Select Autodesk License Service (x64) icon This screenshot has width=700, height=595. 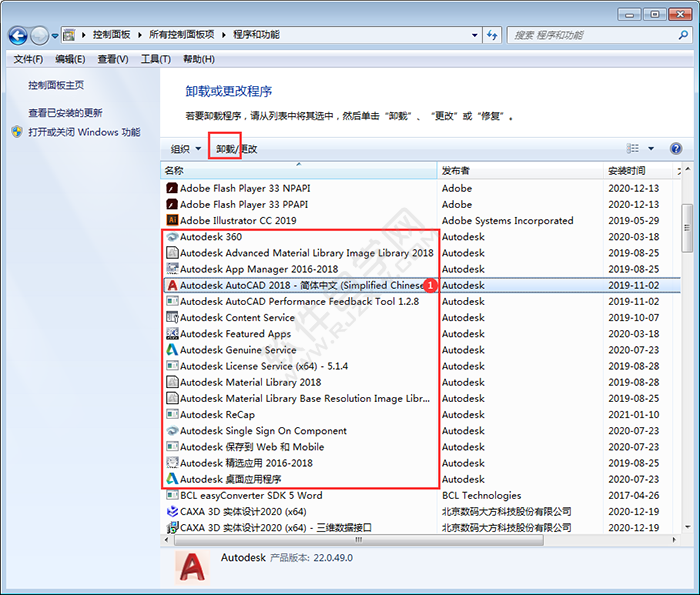tap(172, 366)
